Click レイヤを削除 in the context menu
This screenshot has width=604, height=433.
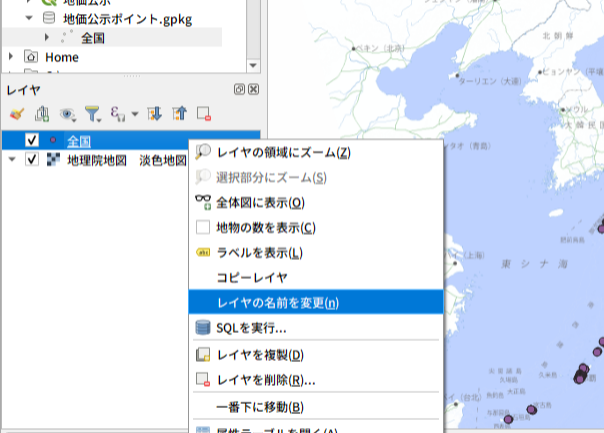pos(266,380)
